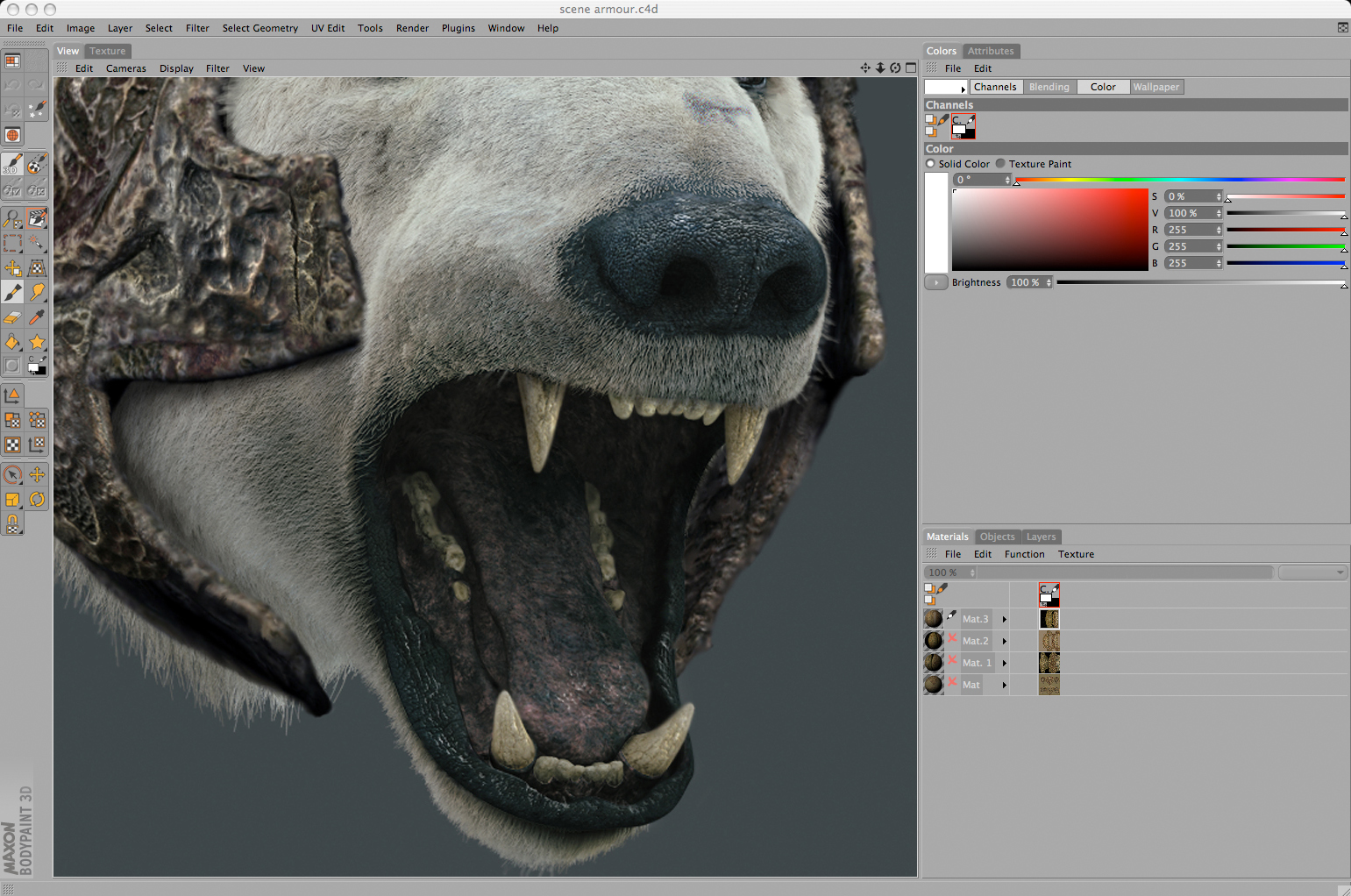The image size is (1351, 896).
Task: Expand the Brightness disclosure button
Action: (x=935, y=282)
